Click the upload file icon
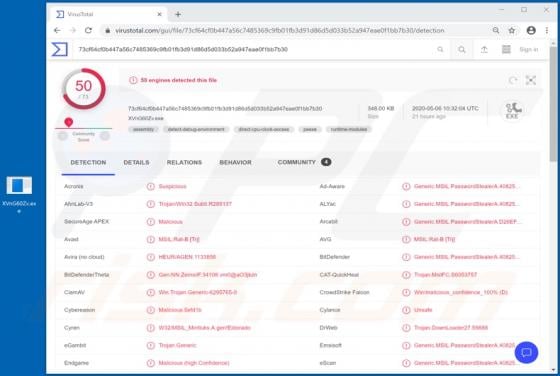560x376 pixels. point(484,50)
